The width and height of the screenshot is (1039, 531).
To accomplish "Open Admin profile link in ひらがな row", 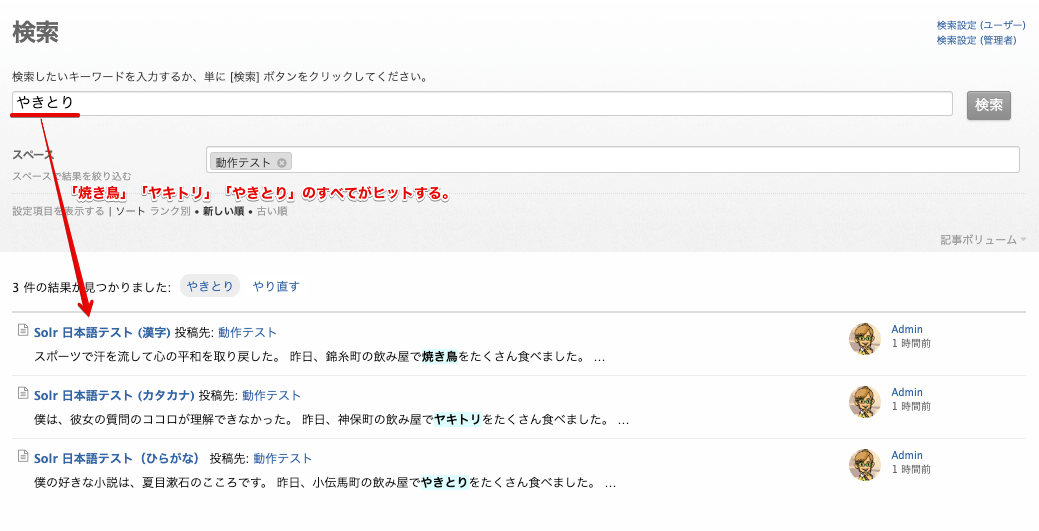I will coord(906,455).
